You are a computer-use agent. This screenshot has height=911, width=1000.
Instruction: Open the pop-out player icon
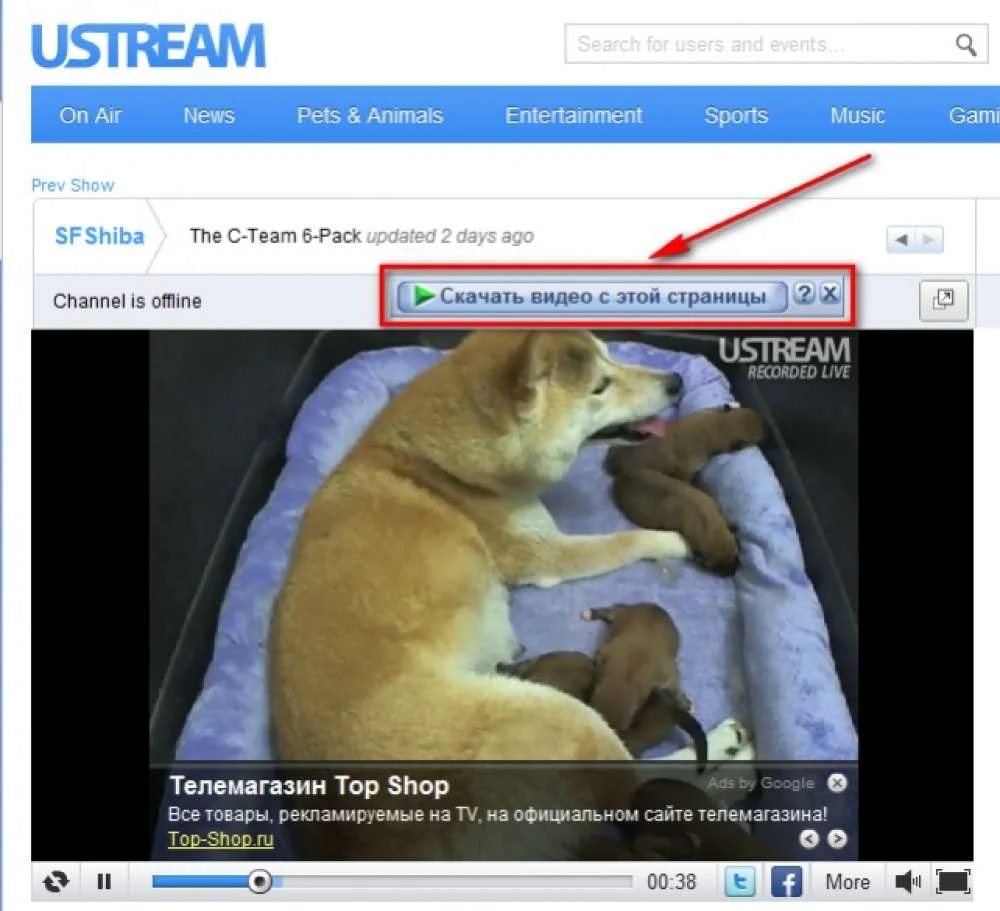[943, 300]
